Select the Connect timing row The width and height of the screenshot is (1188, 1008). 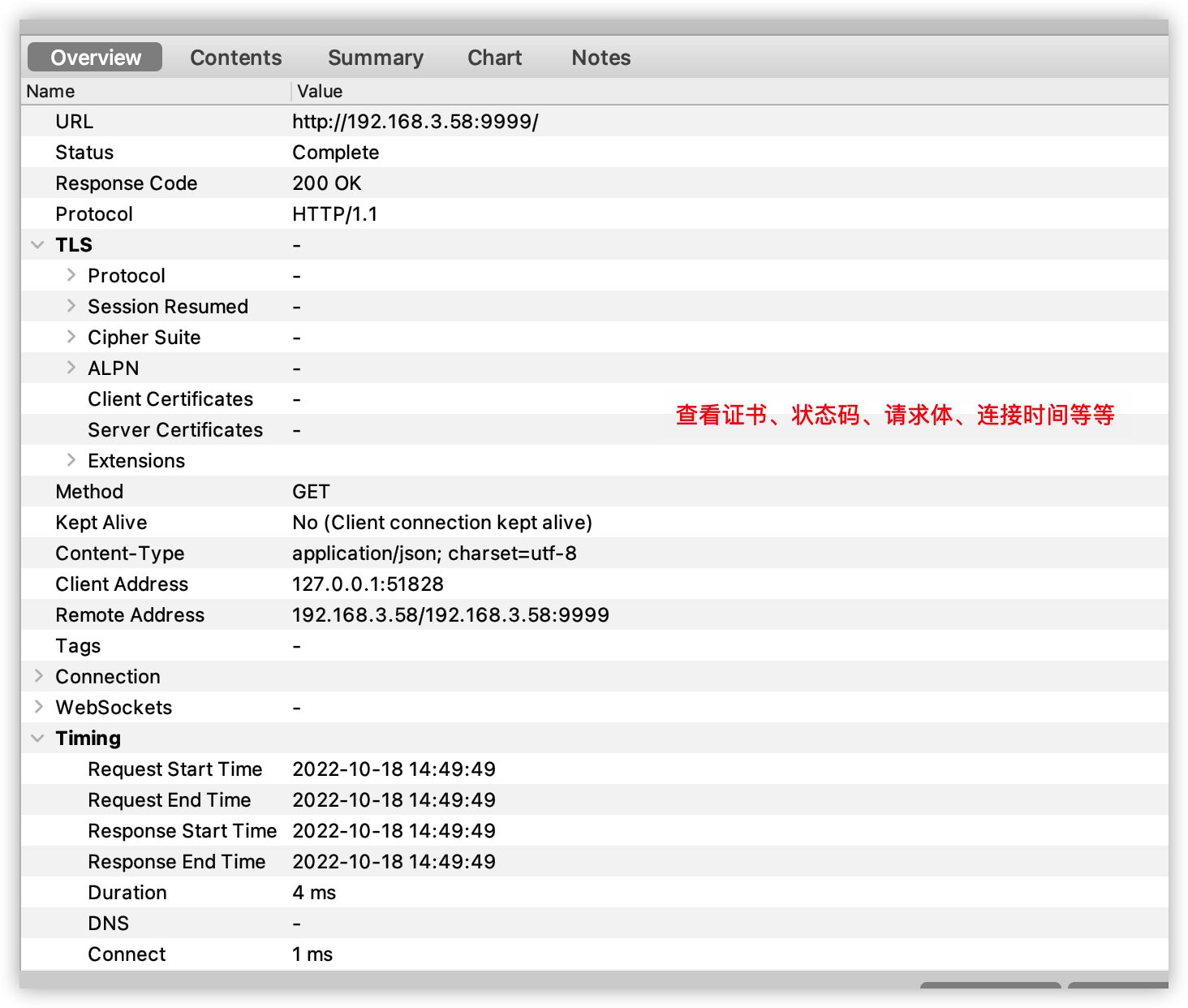(594, 954)
